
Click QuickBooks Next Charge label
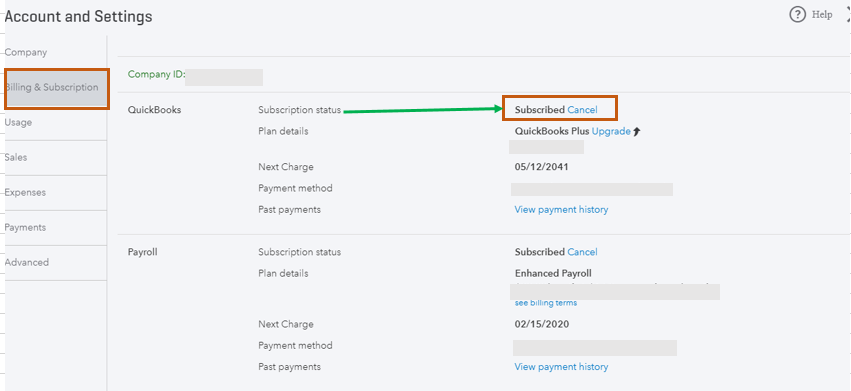286,167
